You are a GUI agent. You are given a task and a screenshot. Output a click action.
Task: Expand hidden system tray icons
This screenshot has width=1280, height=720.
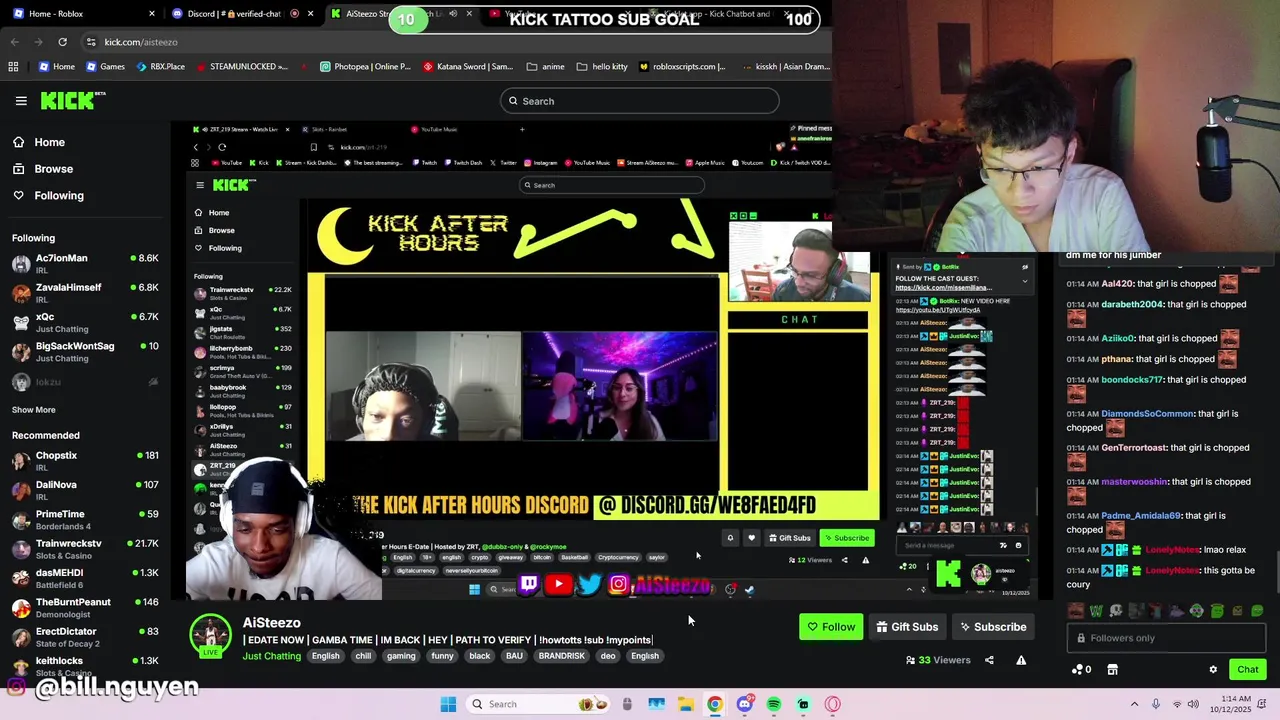point(1134,704)
